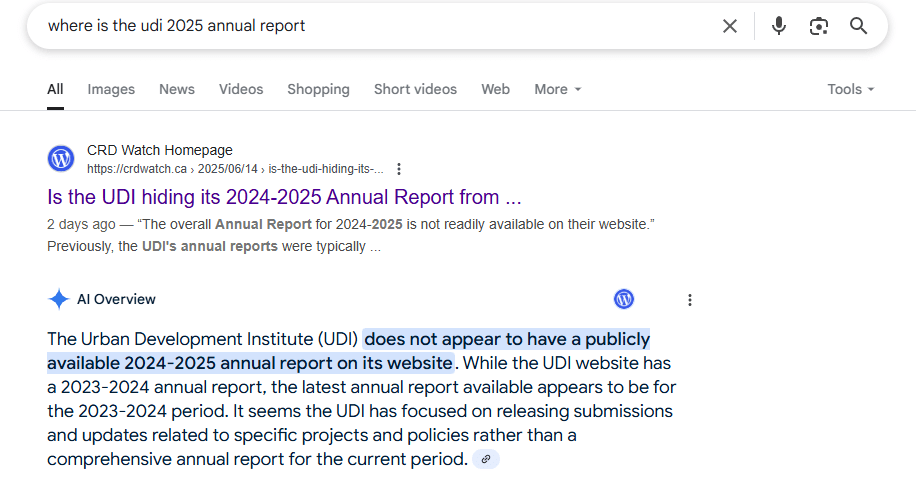Start voice search with microphone icon
The width and height of the screenshot is (916, 500).
pyautogui.click(x=779, y=26)
